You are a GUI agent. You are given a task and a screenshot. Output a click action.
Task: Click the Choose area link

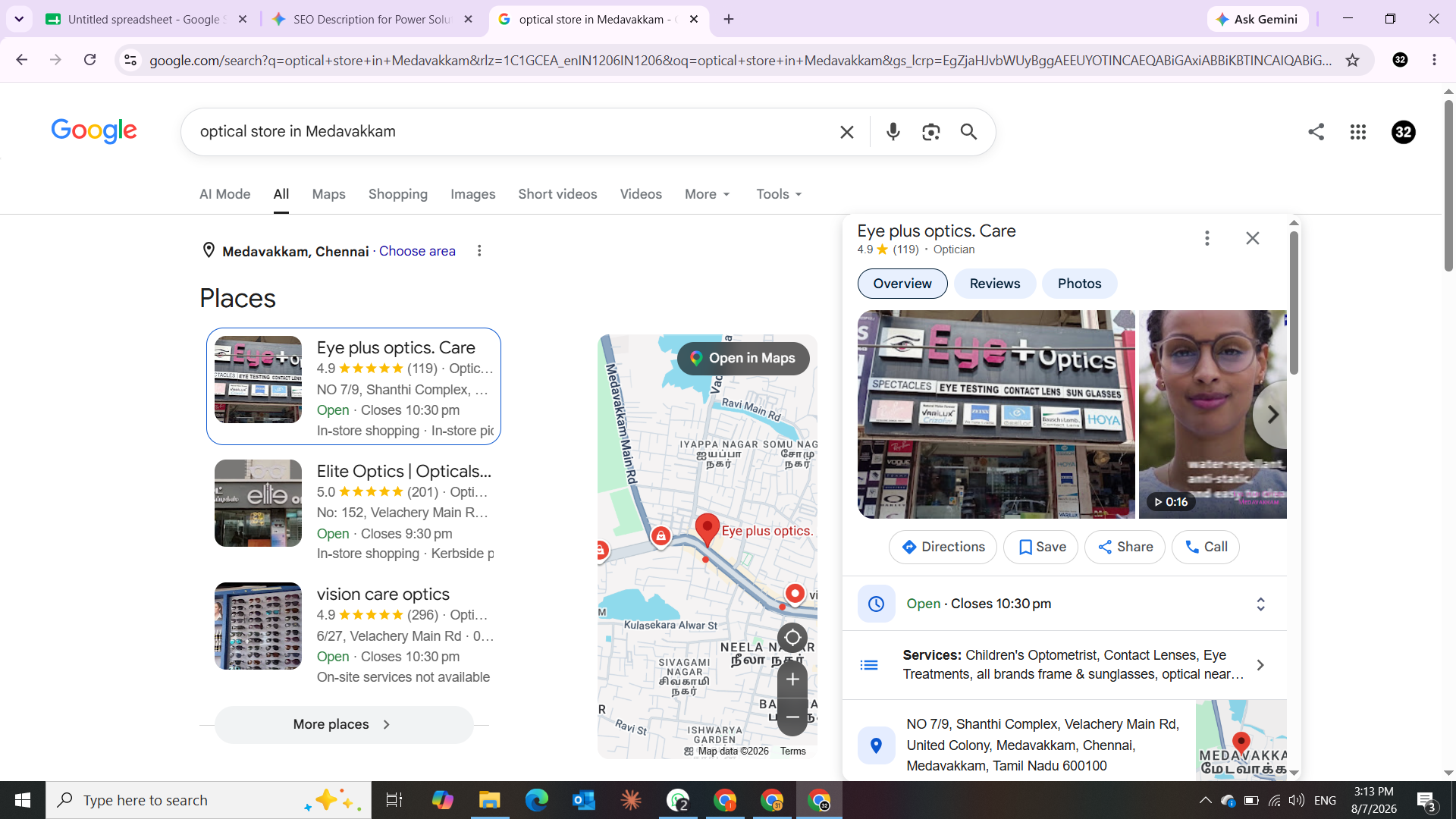(x=417, y=251)
